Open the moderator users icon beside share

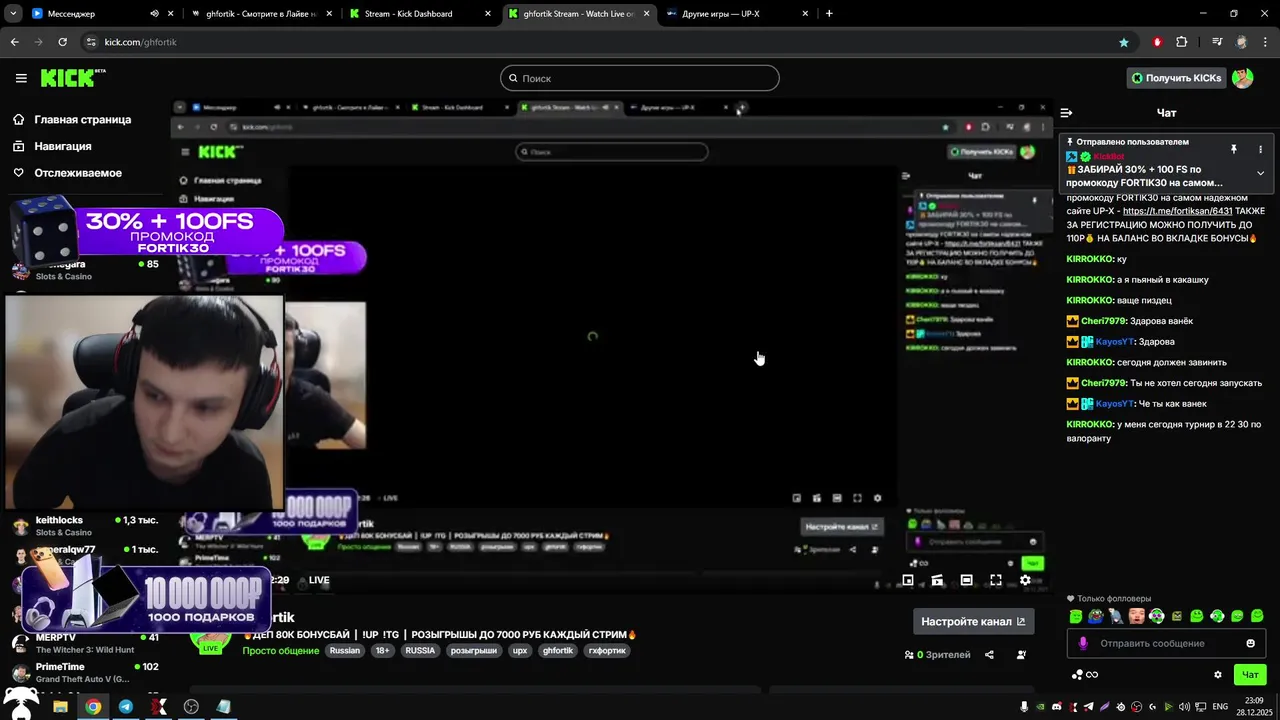(1021, 655)
